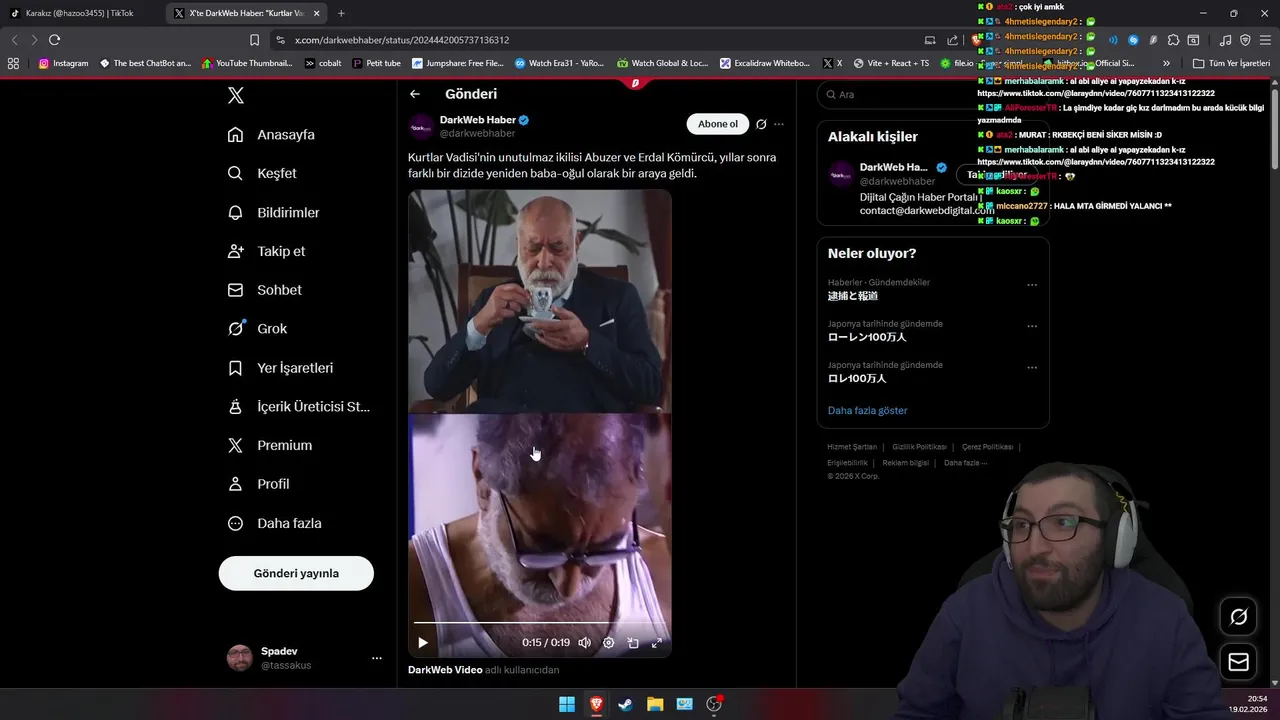Click DarkWeb Haber avatar on the post
The width and height of the screenshot is (1280, 720).
pos(421,127)
